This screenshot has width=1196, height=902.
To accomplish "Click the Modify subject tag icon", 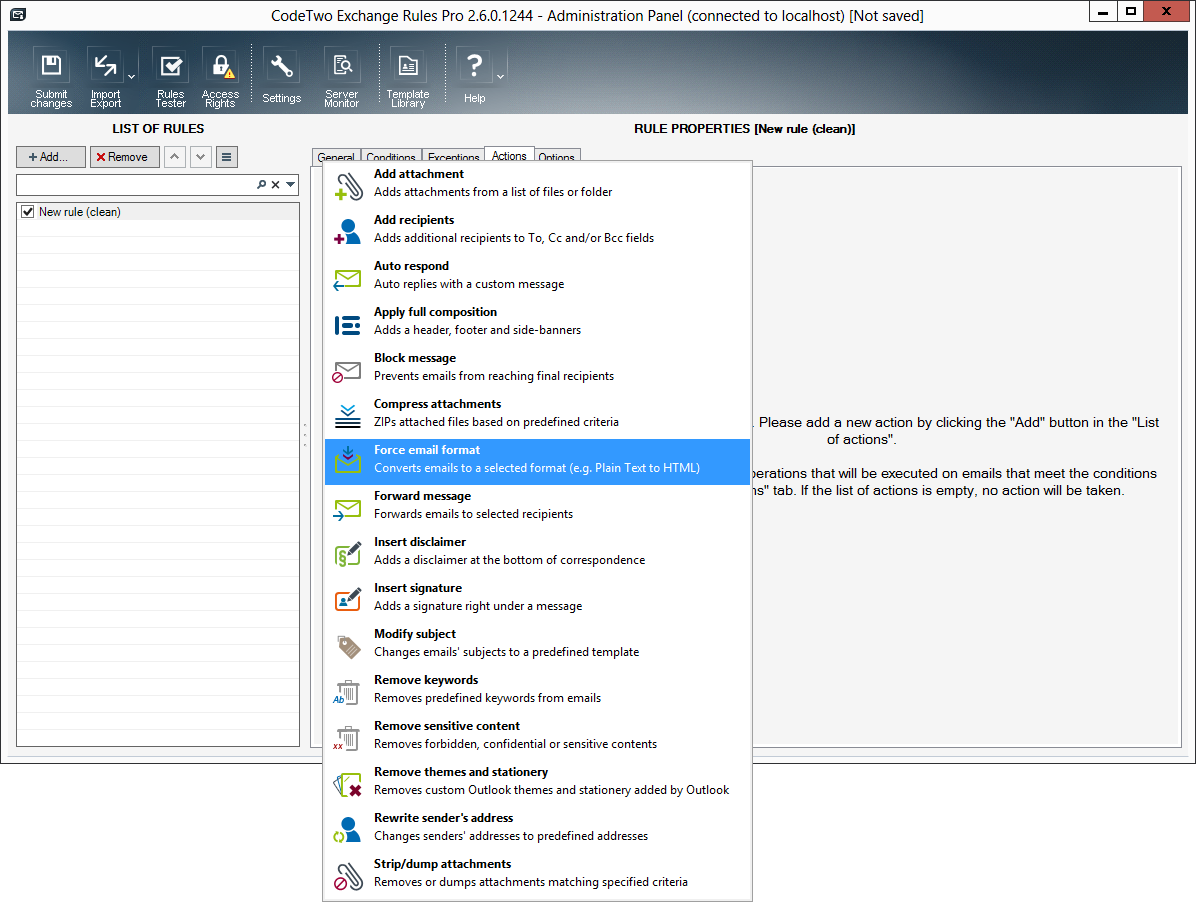I will tap(348, 647).
